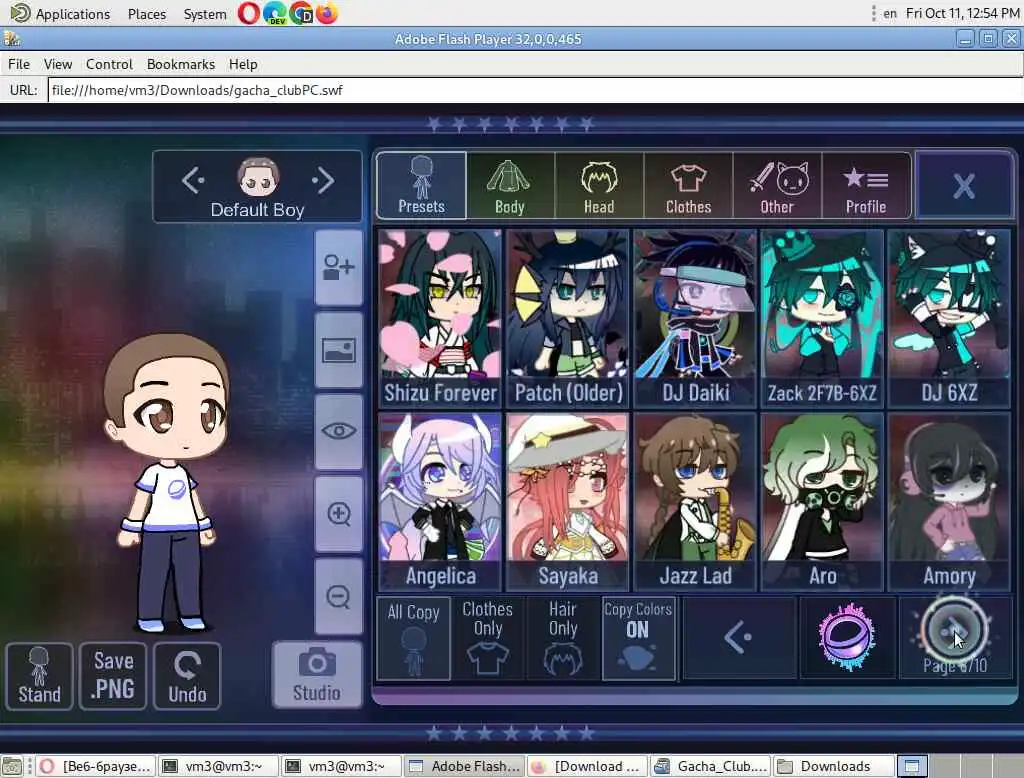Toggle the eye visibility icon
Screen dimensions: 1024x778
[x=338, y=432]
